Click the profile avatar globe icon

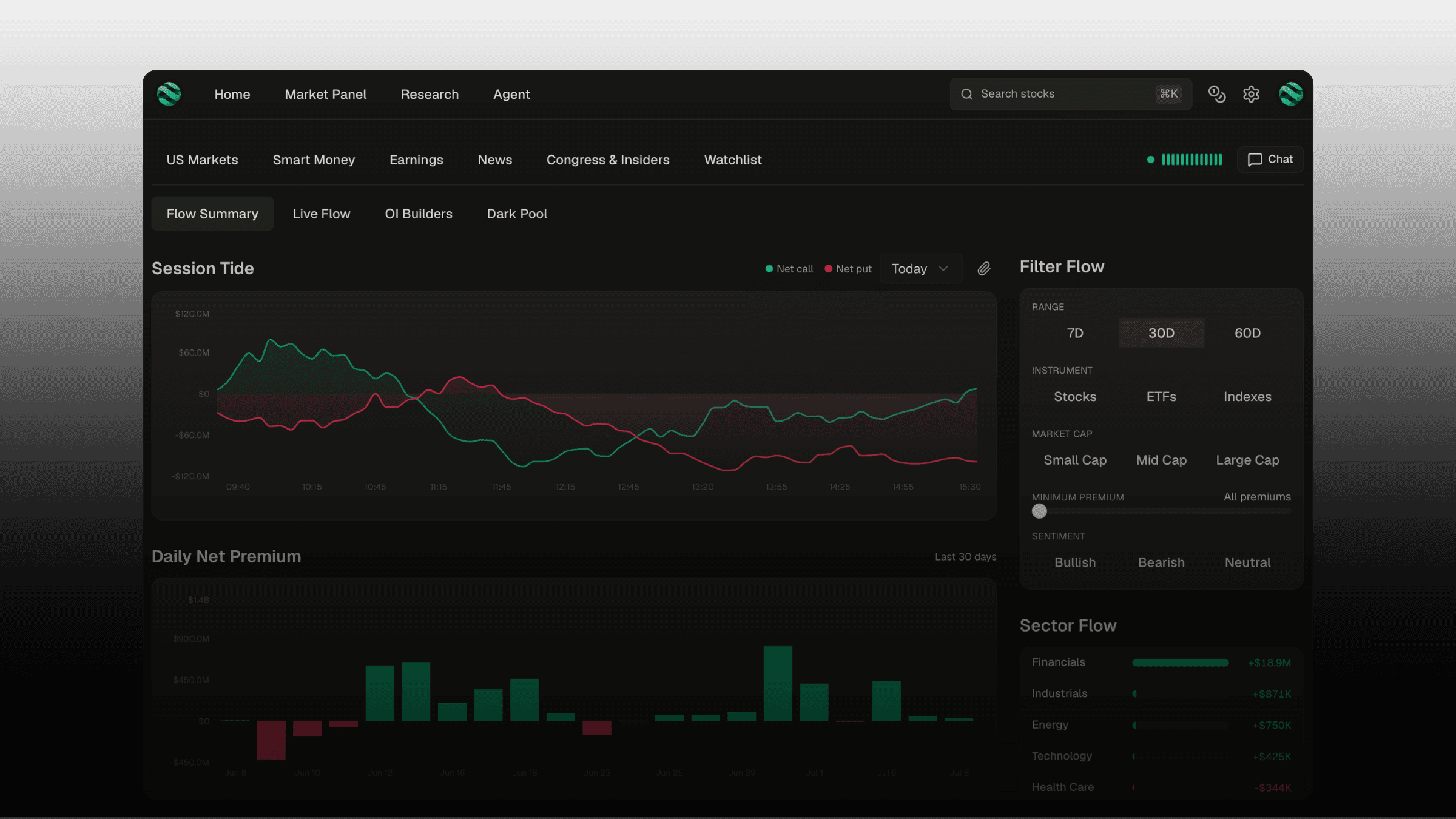tap(1290, 94)
